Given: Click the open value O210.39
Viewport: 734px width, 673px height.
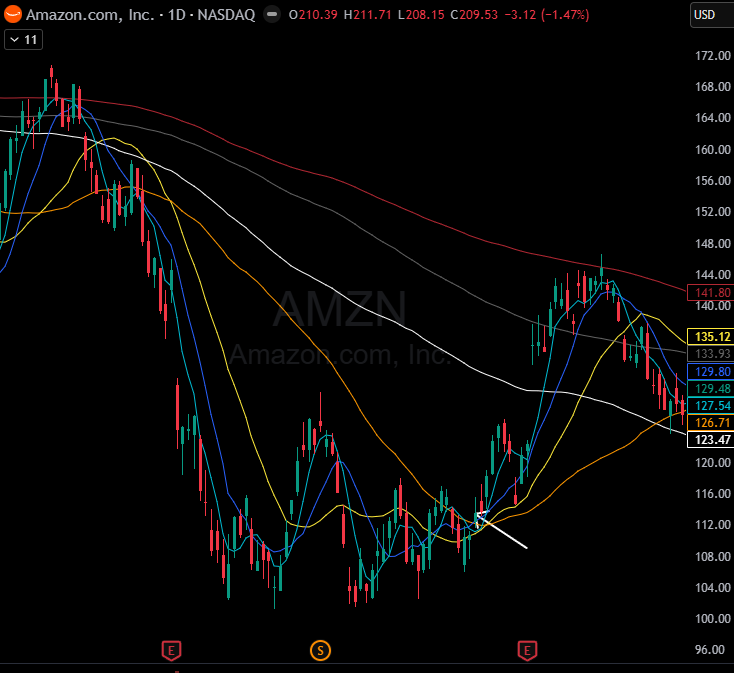Looking at the screenshot, I should [x=313, y=15].
